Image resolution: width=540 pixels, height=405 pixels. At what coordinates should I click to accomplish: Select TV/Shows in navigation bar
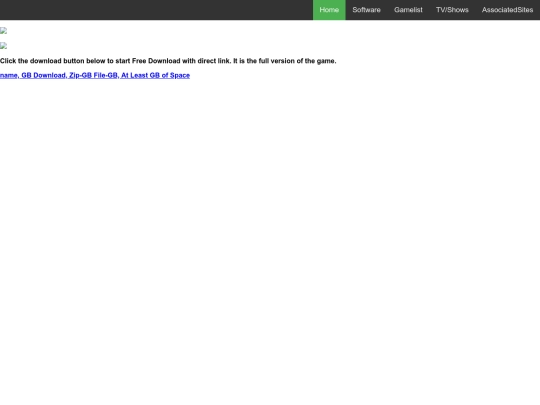click(452, 10)
